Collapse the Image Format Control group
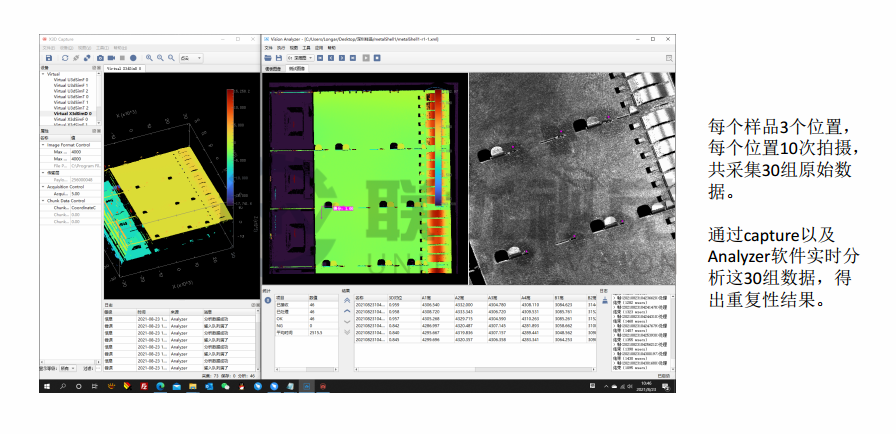Image resolution: width=896 pixels, height=434 pixels. (x=43, y=144)
